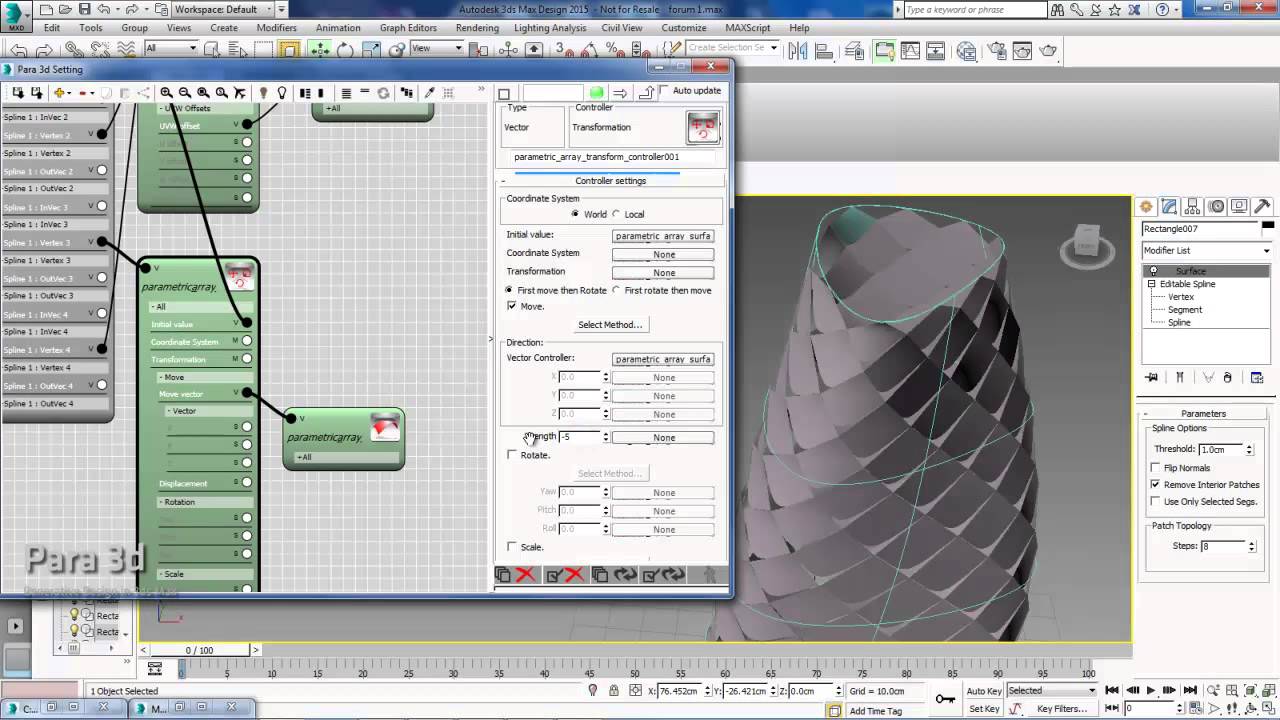The image size is (1280, 720).
Task: Click the light bulb icon in Para 3d toolbar
Action: pyautogui.click(x=282, y=93)
